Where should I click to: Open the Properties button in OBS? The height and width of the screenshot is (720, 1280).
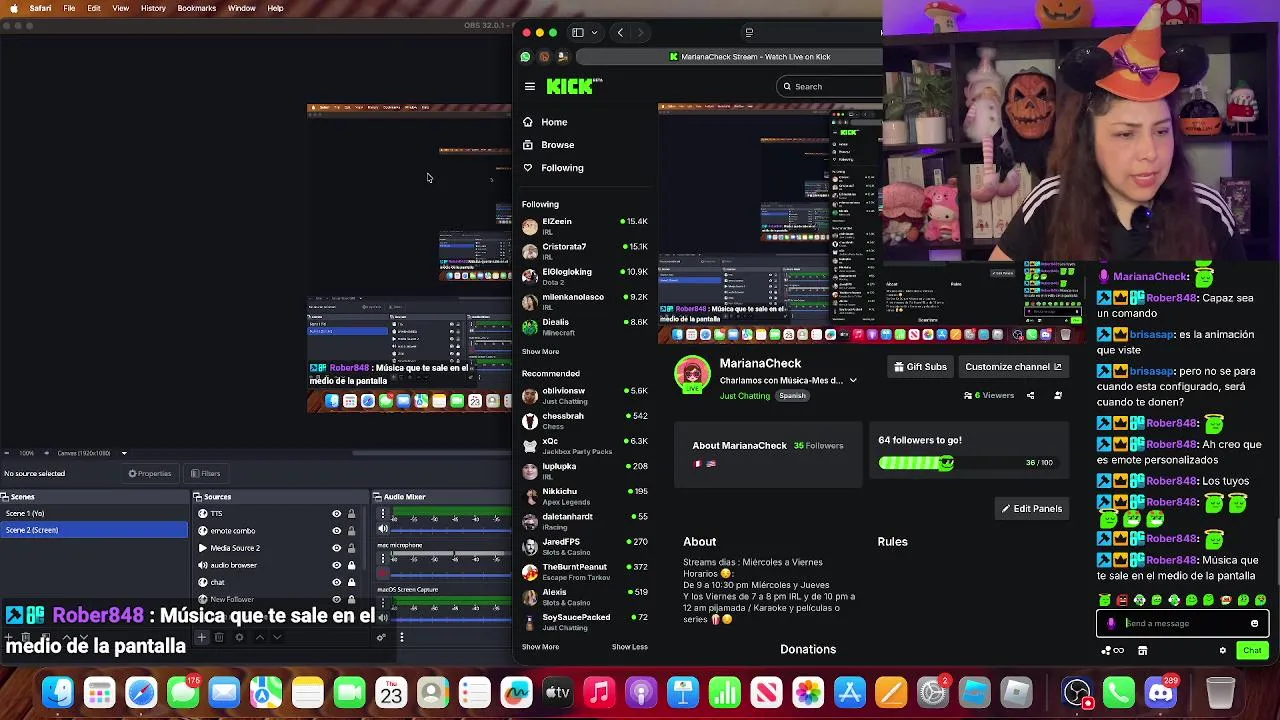(150, 474)
